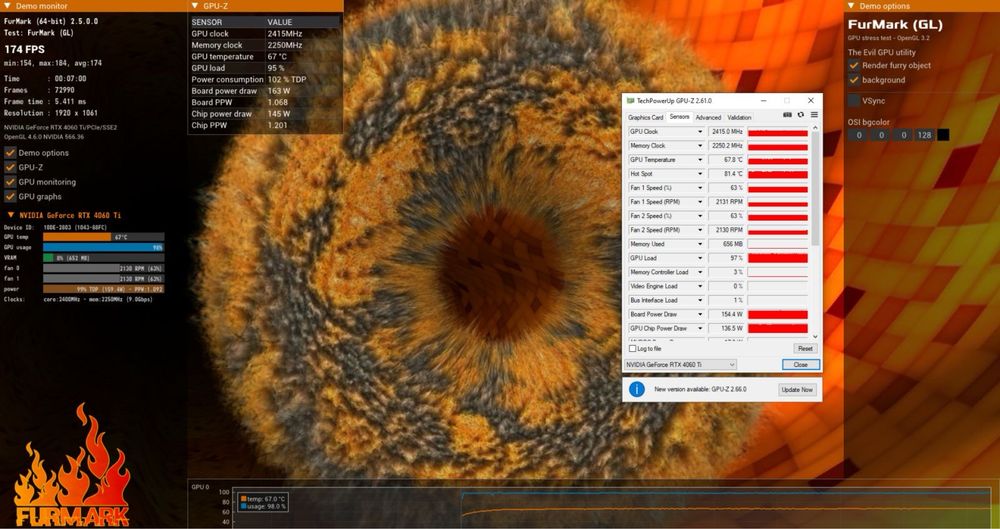Collapse the GPU-Z overlay panel
This screenshot has width=1000, height=529.
(195, 6)
